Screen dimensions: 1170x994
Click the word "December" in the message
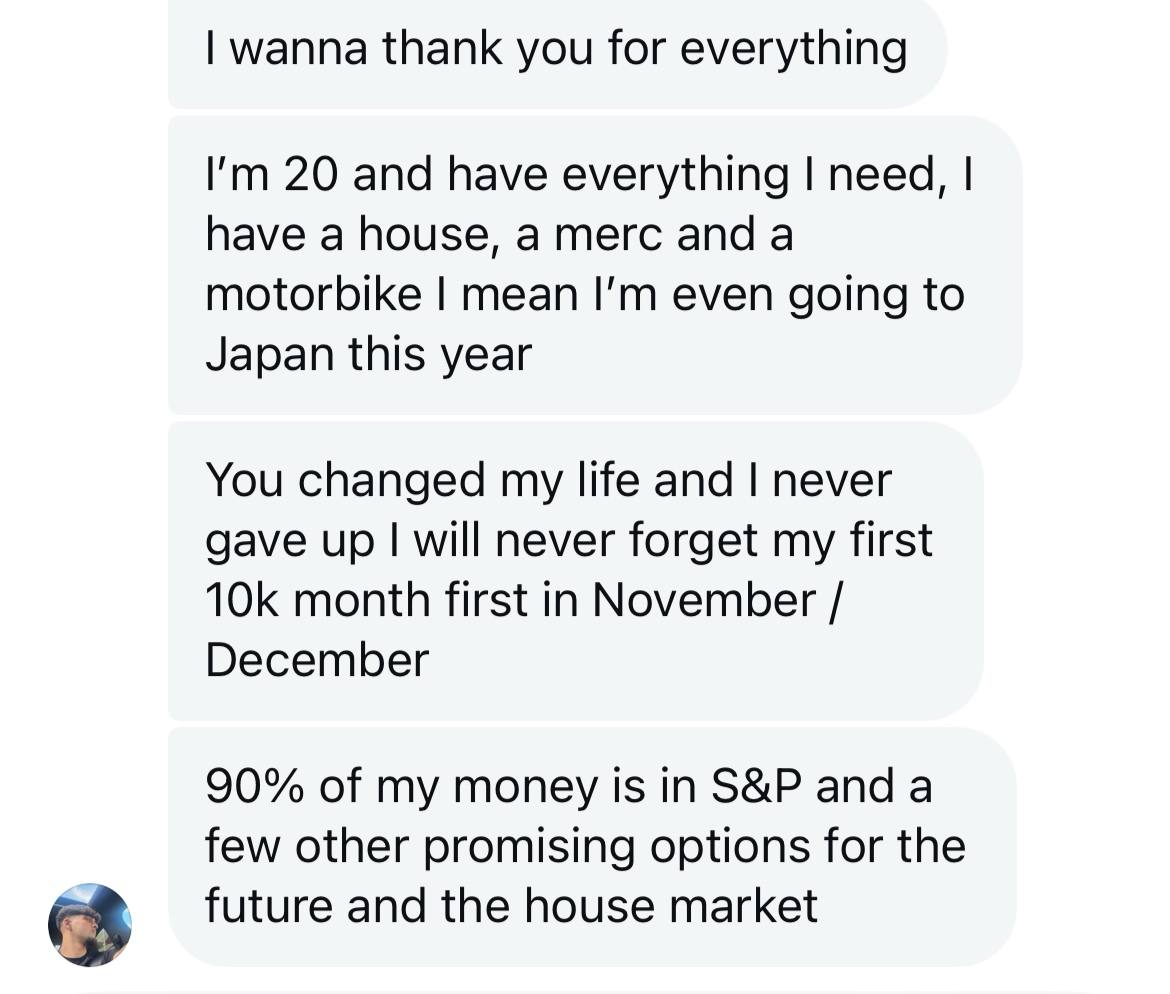click(317, 661)
